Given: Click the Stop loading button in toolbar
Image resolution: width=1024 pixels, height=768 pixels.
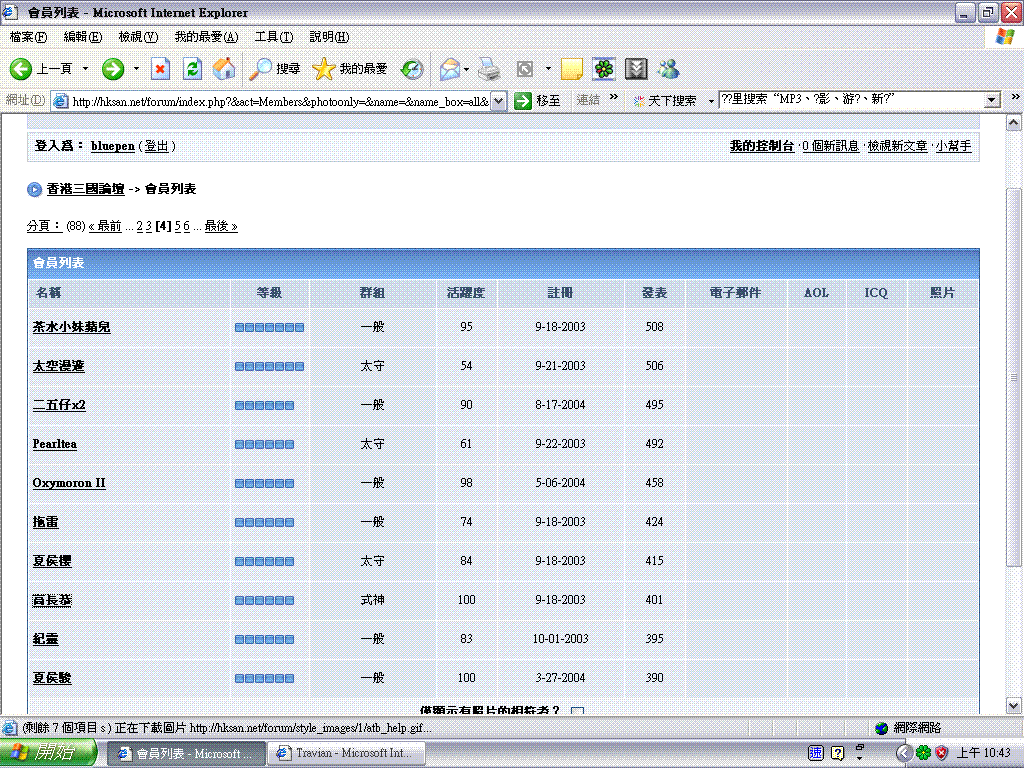Looking at the screenshot, I should pyautogui.click(x=160, y=69).
